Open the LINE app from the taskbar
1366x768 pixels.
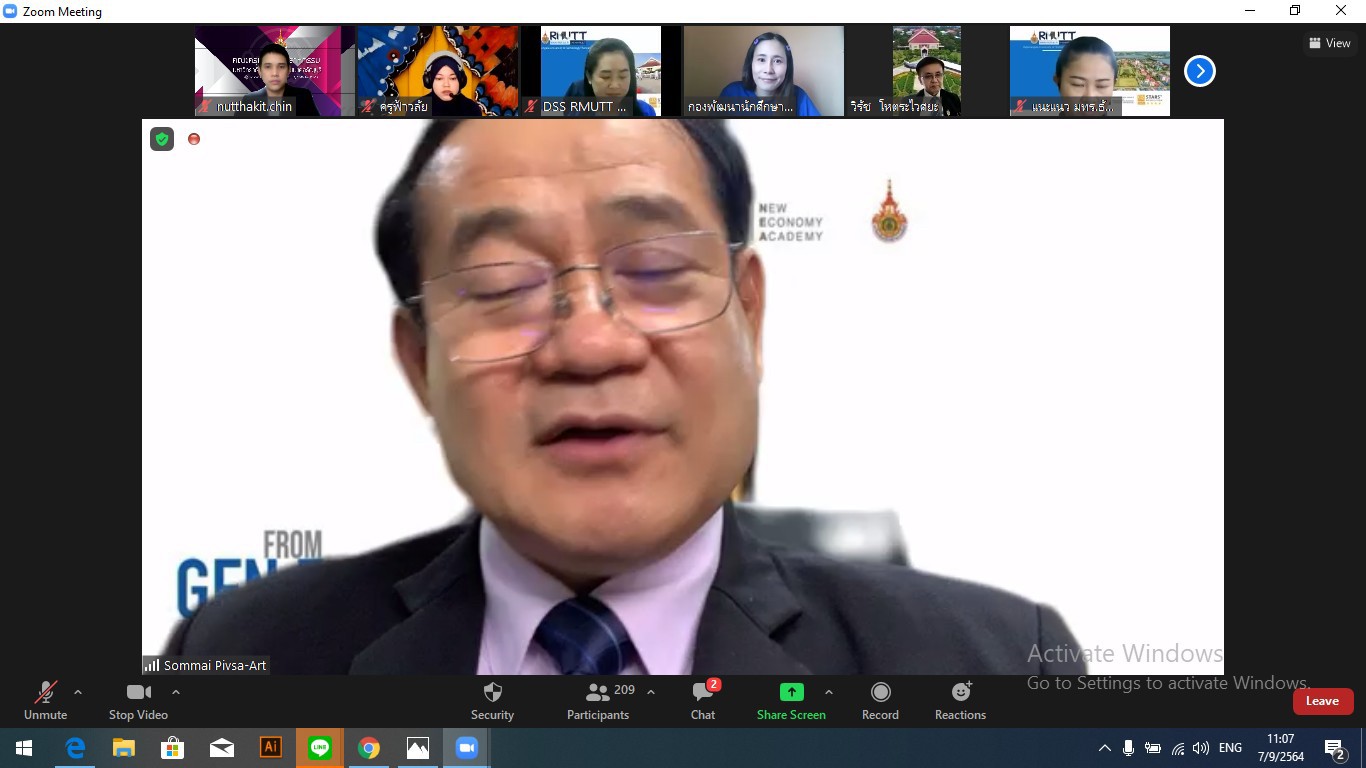coord(319,748)
